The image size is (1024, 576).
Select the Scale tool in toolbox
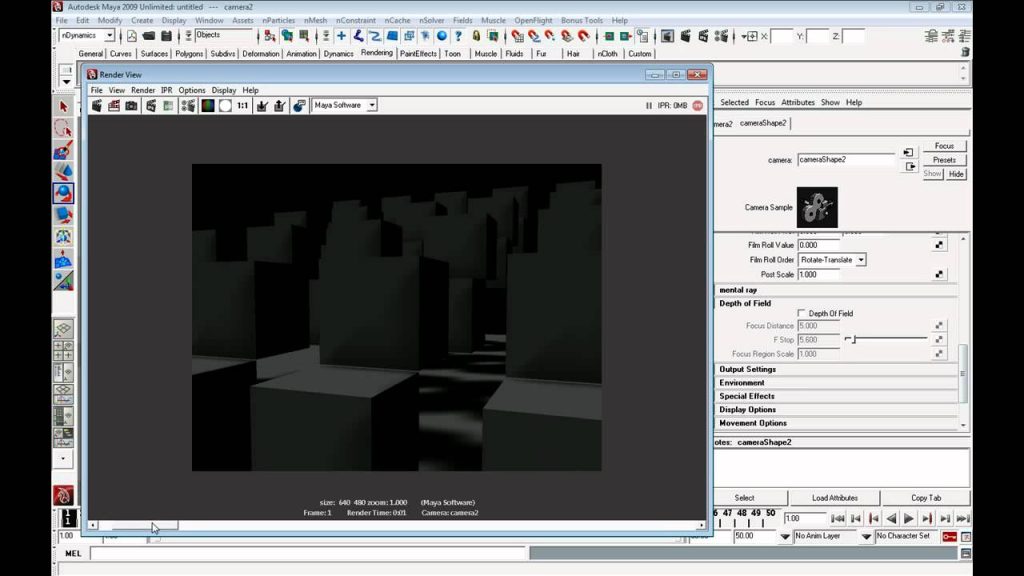(x=63, y=215)
